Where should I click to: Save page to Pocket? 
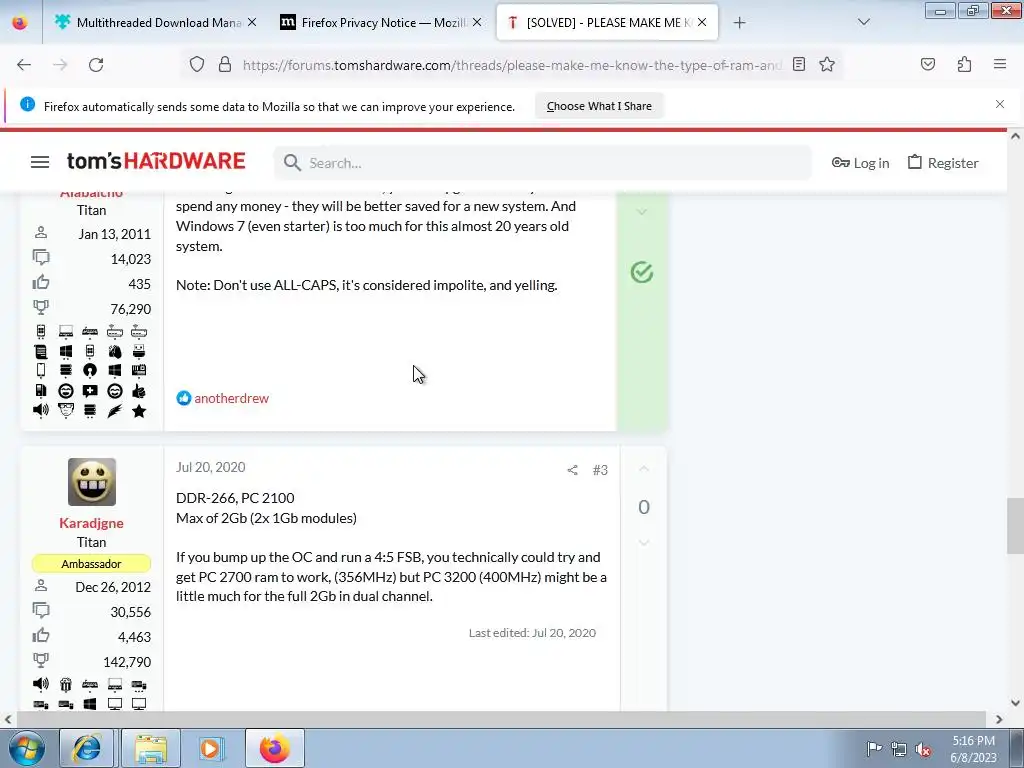click(x=927, y=64)
